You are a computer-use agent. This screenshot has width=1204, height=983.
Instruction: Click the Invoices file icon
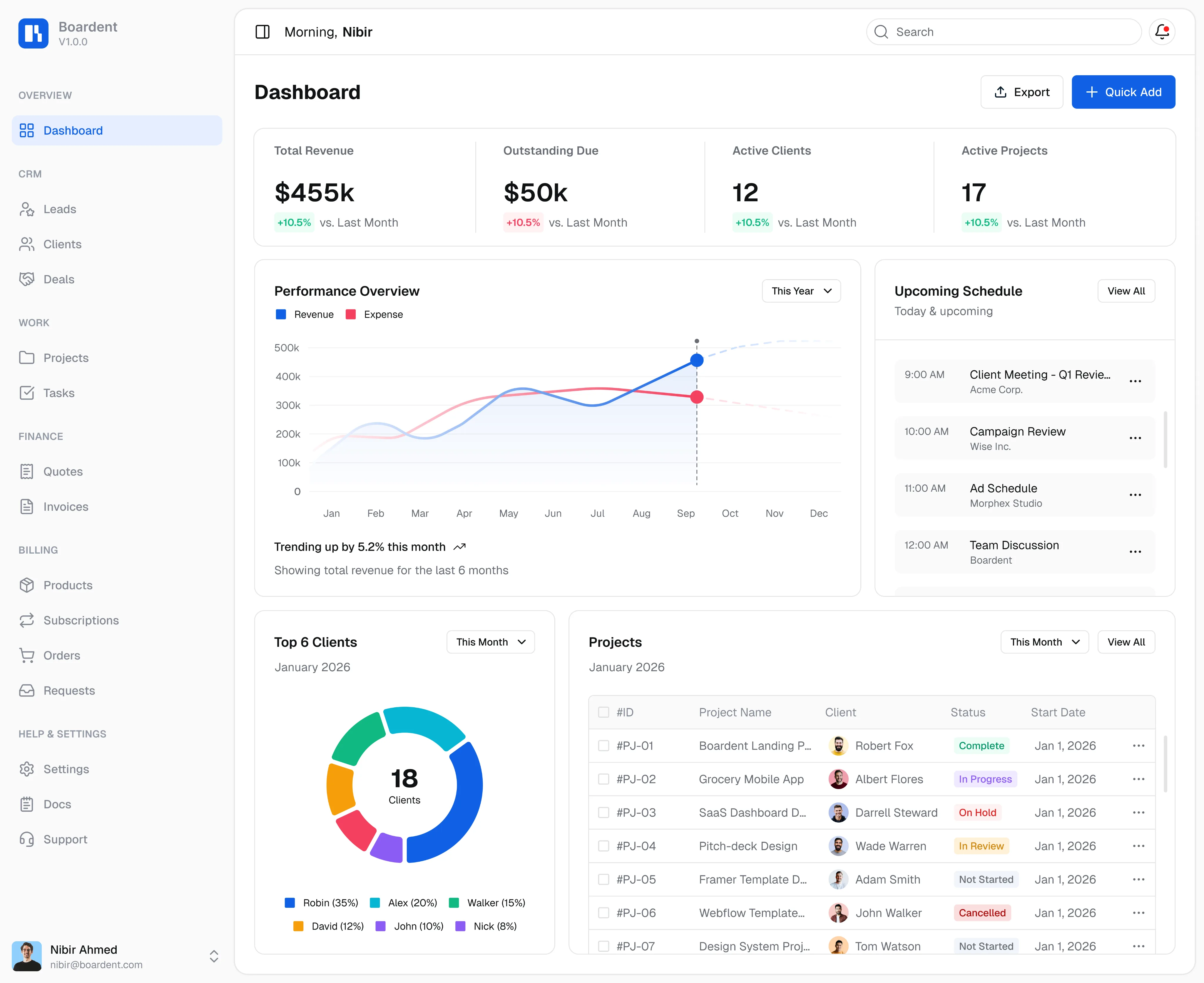pyautogui.click(x=27, y=507)
